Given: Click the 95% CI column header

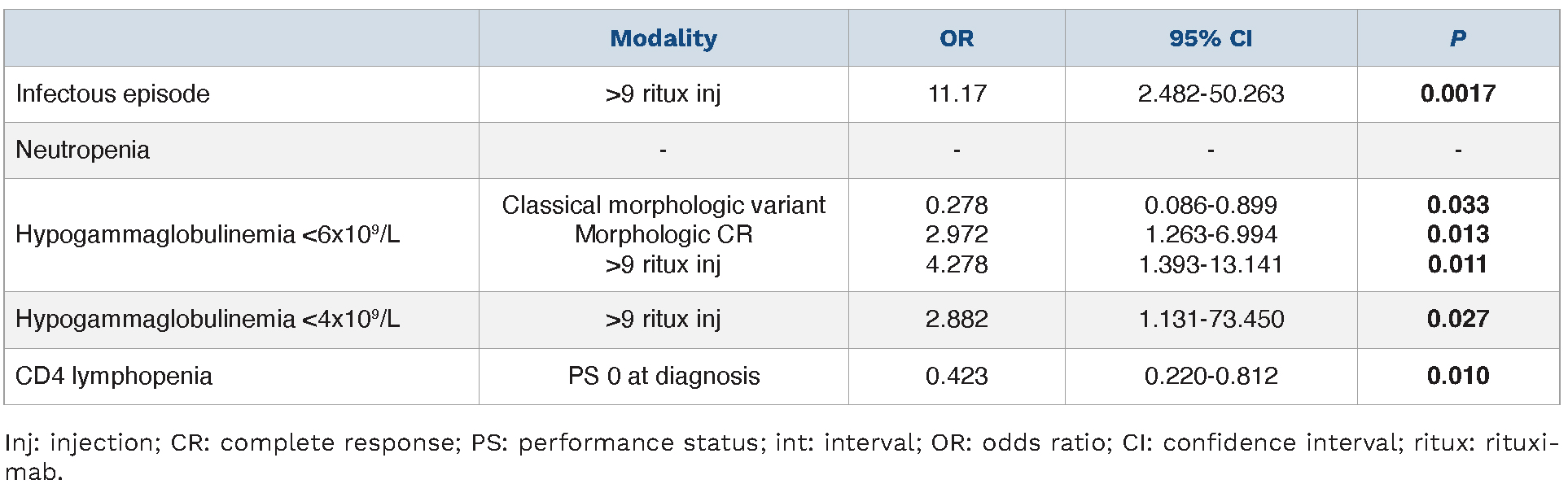Looking at the screenshot, I should click(1211, 38).
